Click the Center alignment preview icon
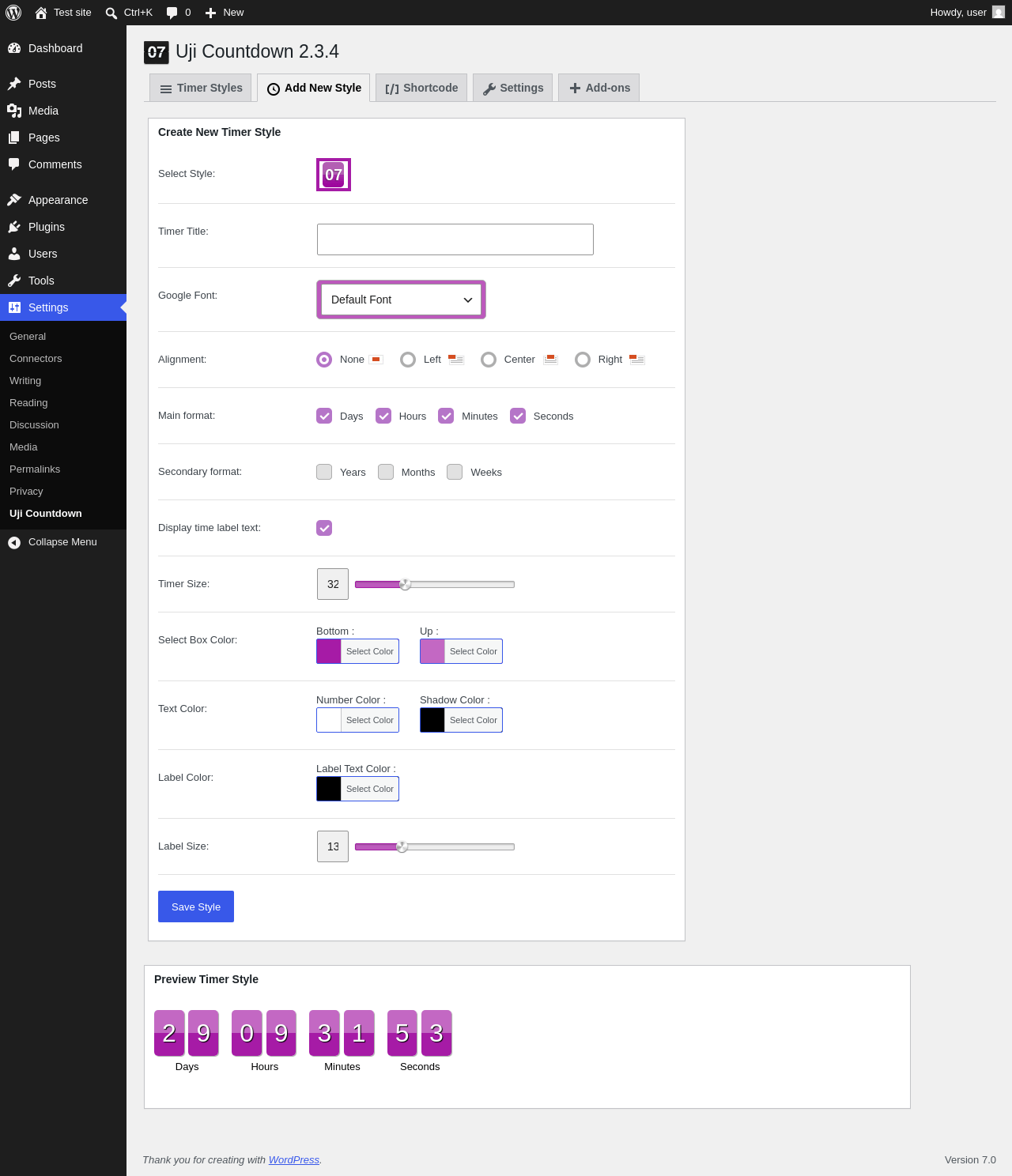 point(550,360)
